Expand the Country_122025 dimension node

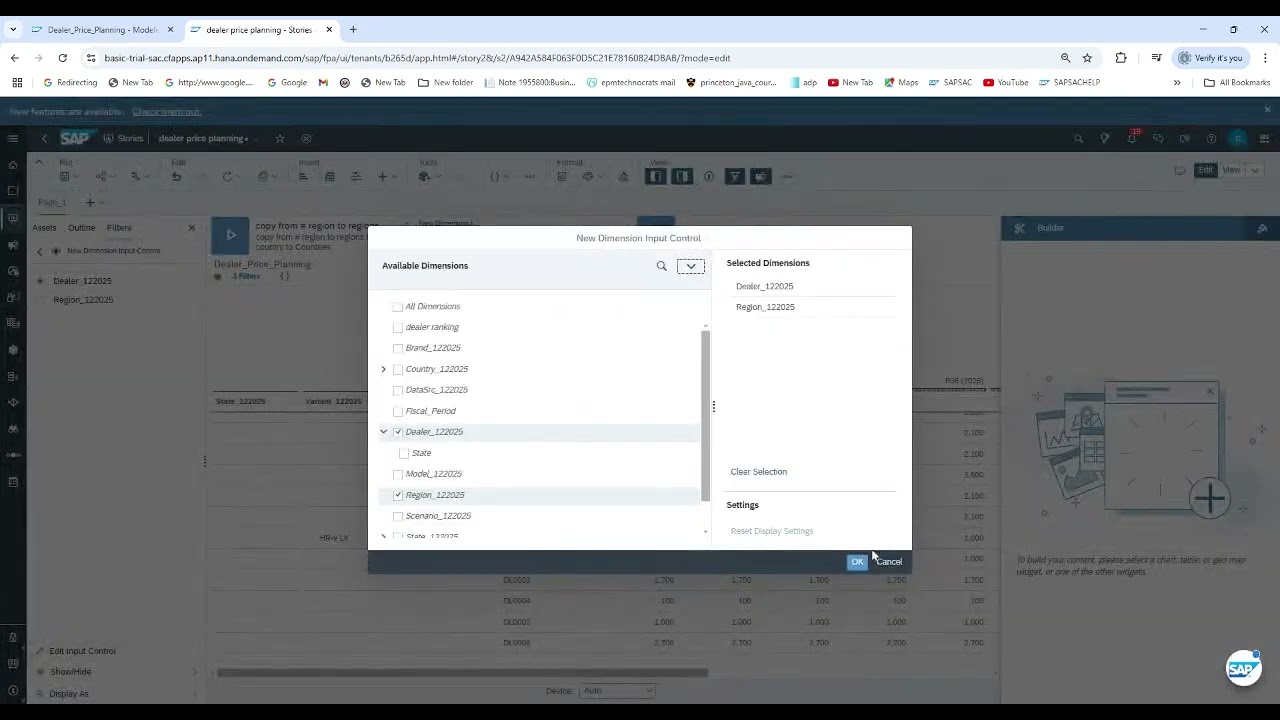(x=383, y=370)
